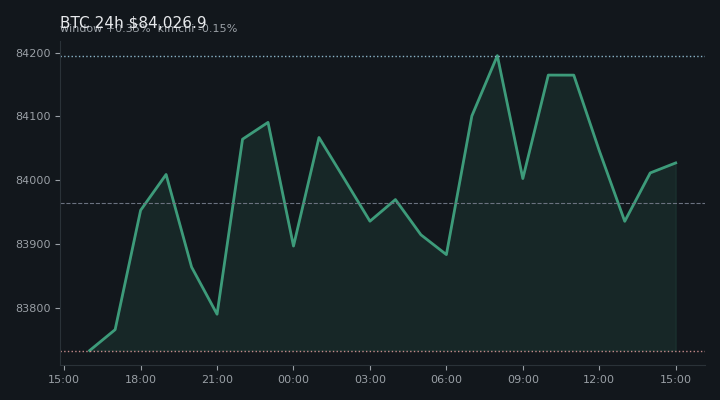Click the line's final data point at 15:00
Image resolution: width=720 pixels, height=400 pixels.
click(x=676, y=163)
